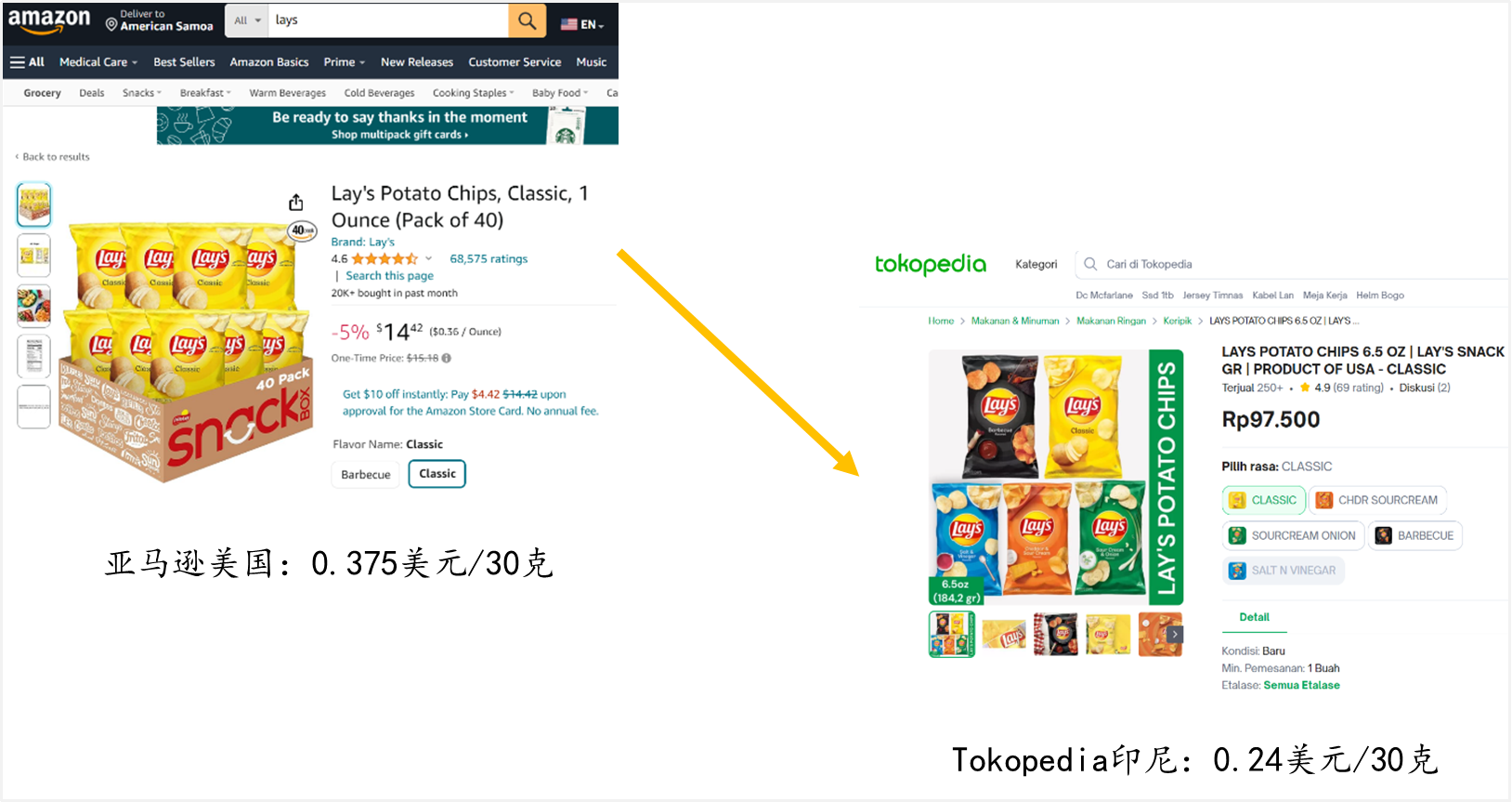Click the Deliver to location pin
This screenshot has height=802, width=1512.
111,24
